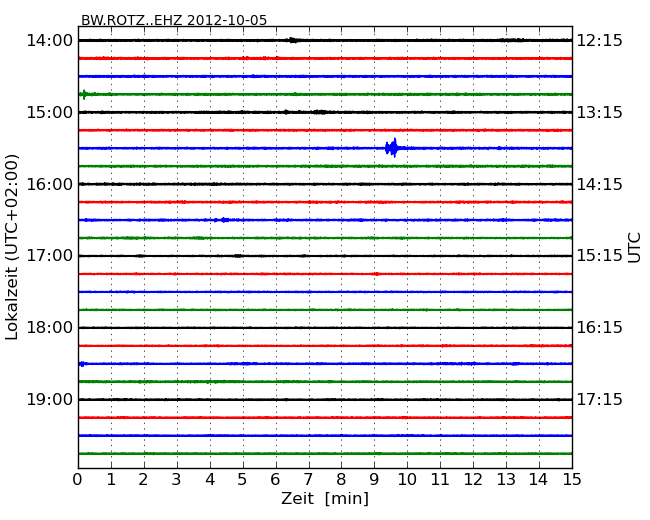The image size is (650, 520).
Task: Click the green spike at start of 14:45 trace
Action: (84, 95)
